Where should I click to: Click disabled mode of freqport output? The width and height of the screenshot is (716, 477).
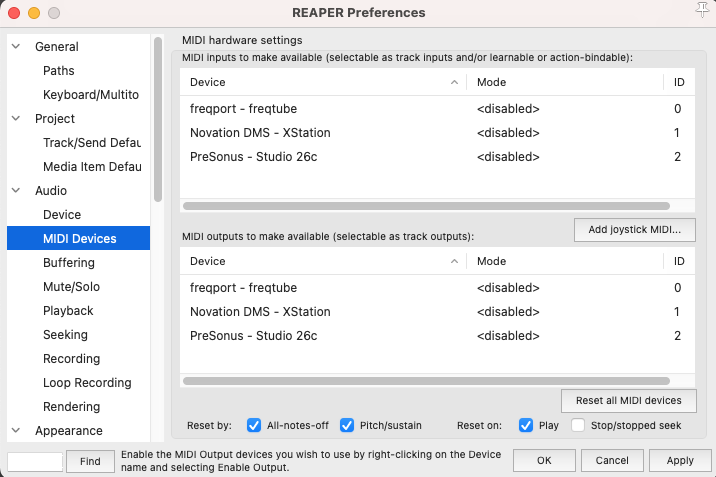point(508,288)
